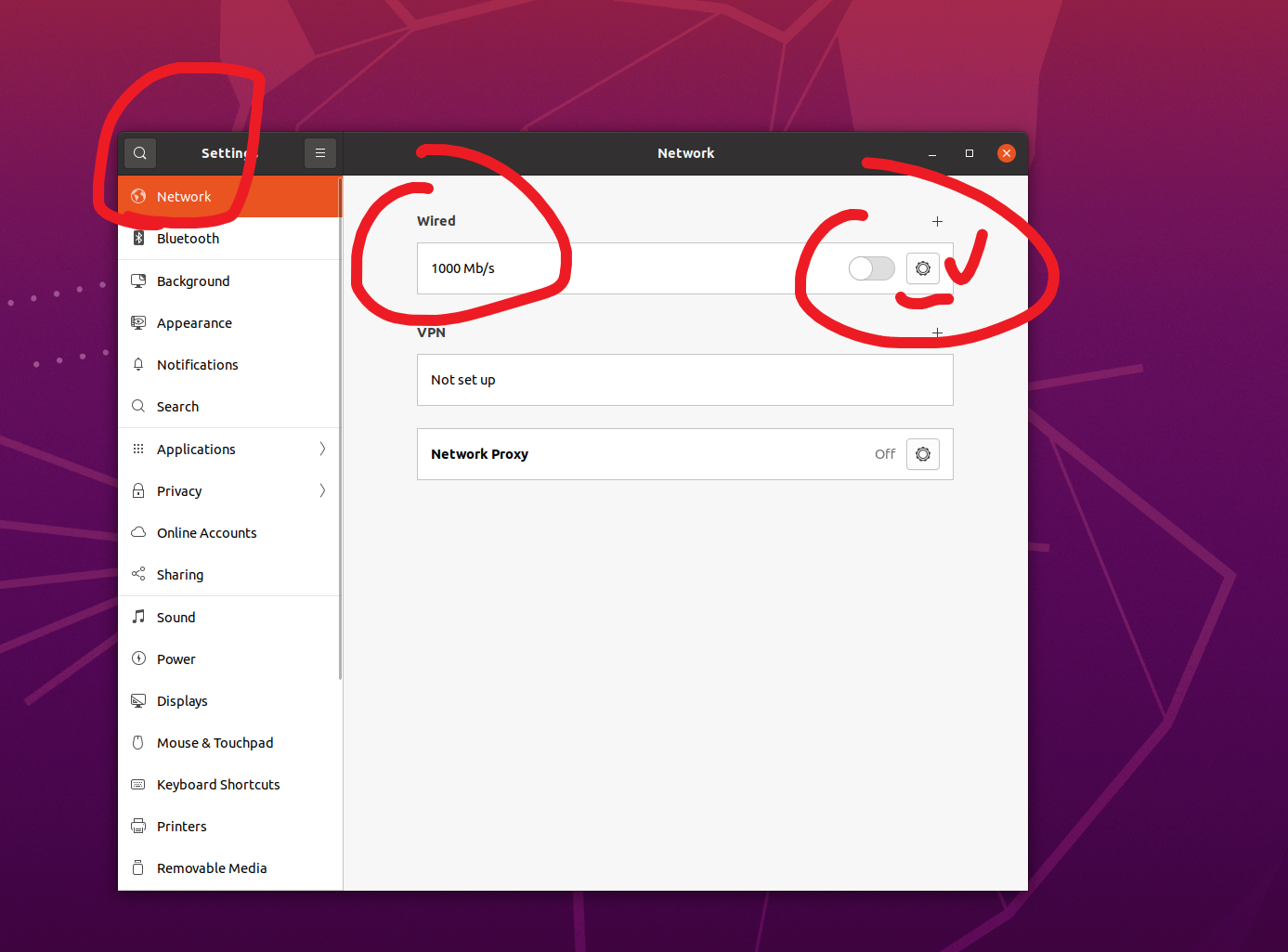Click the Network Proxy row label
The image size is (1288, 952).
(x=479, y=454)
